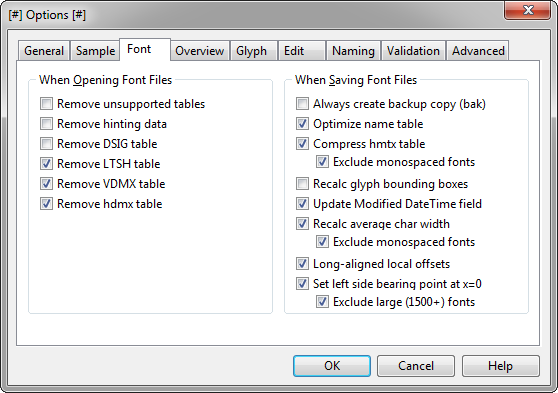
Task: Enable Recalc glyph bounding boxes
Action: point(302,184)
